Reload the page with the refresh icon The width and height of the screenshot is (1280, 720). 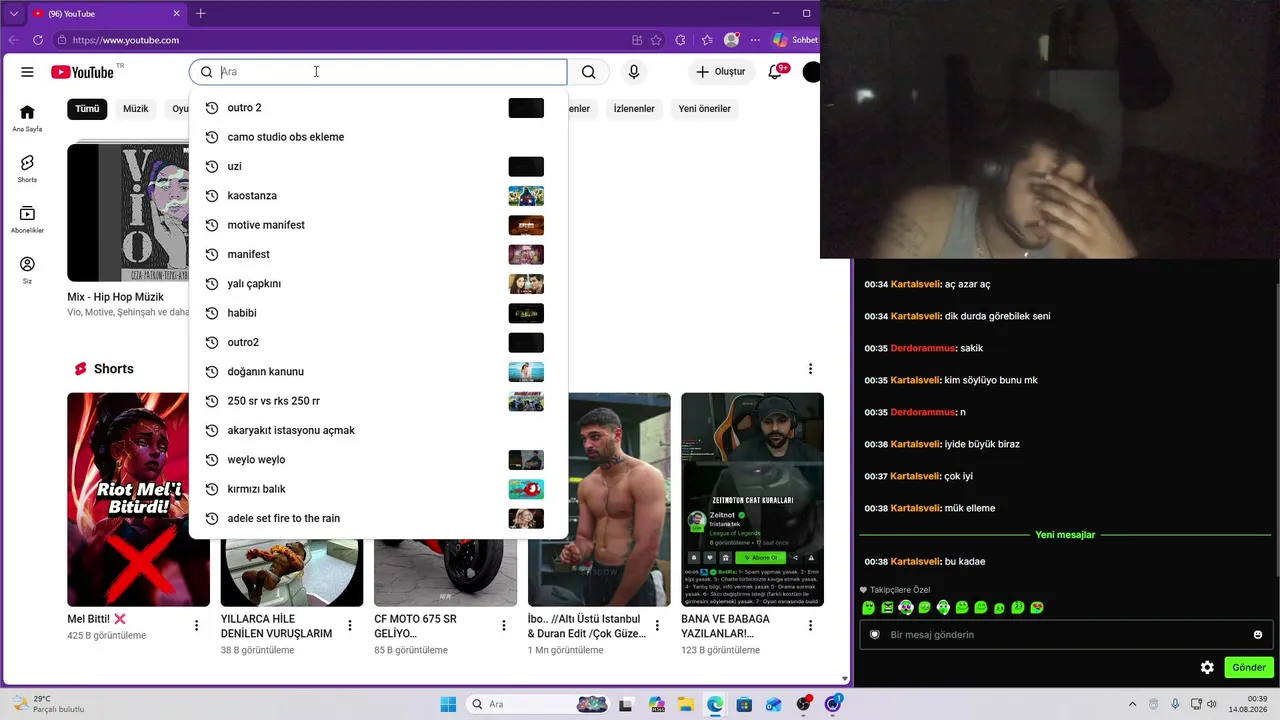(x=38, y=40)
